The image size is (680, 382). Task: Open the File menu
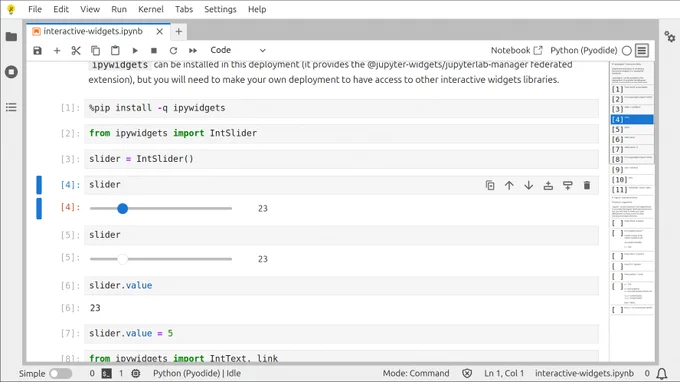[x=35, y=9]
